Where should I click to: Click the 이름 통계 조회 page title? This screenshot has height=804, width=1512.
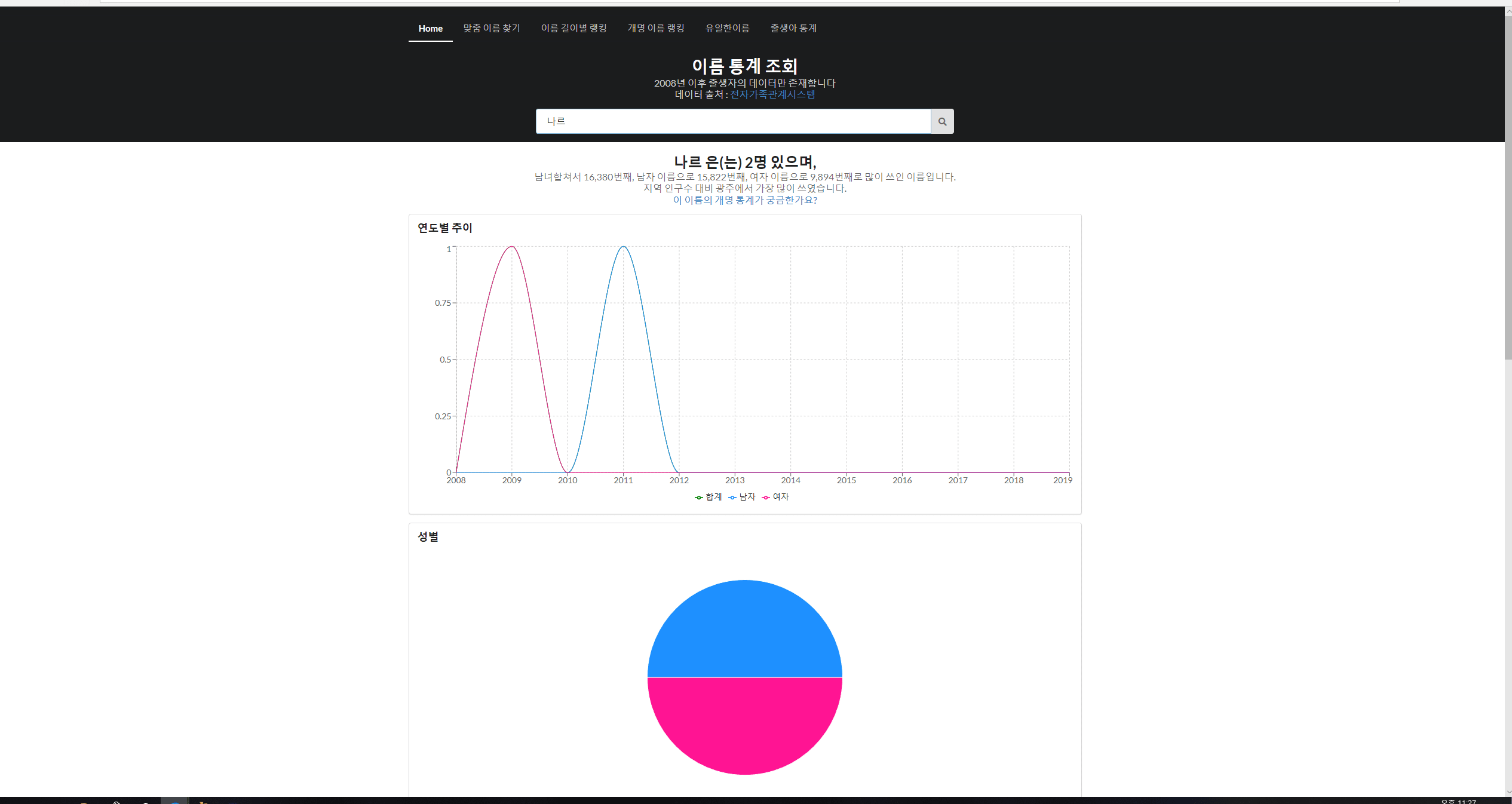[x=745, y=66]
